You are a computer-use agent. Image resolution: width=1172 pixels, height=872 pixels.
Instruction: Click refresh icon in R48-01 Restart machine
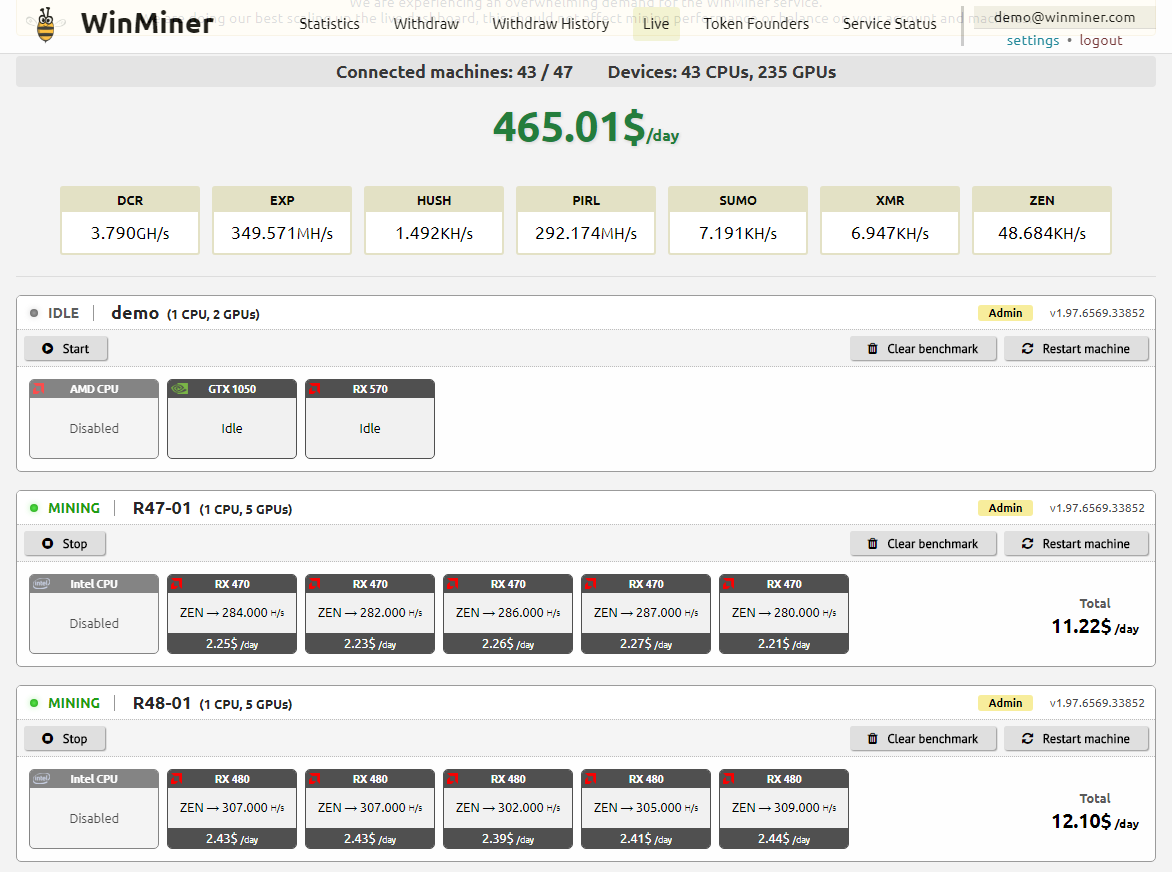[x=1028, y=739]
